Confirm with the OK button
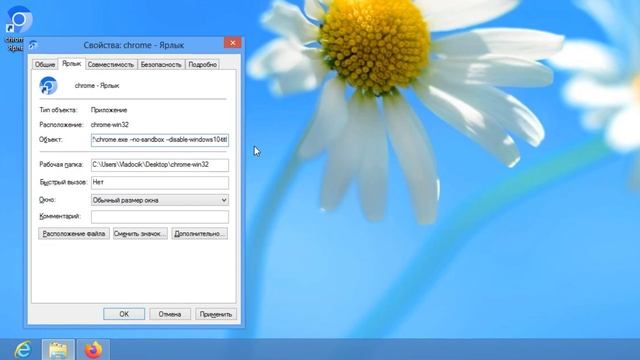Screen dimensions: 640x360 [x=124, y=314]
